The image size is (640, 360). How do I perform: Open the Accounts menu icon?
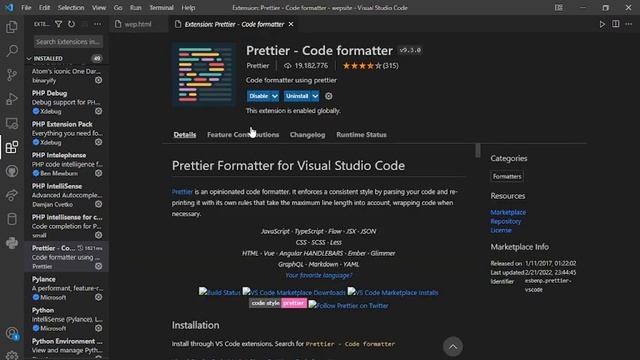coord(12,334)
